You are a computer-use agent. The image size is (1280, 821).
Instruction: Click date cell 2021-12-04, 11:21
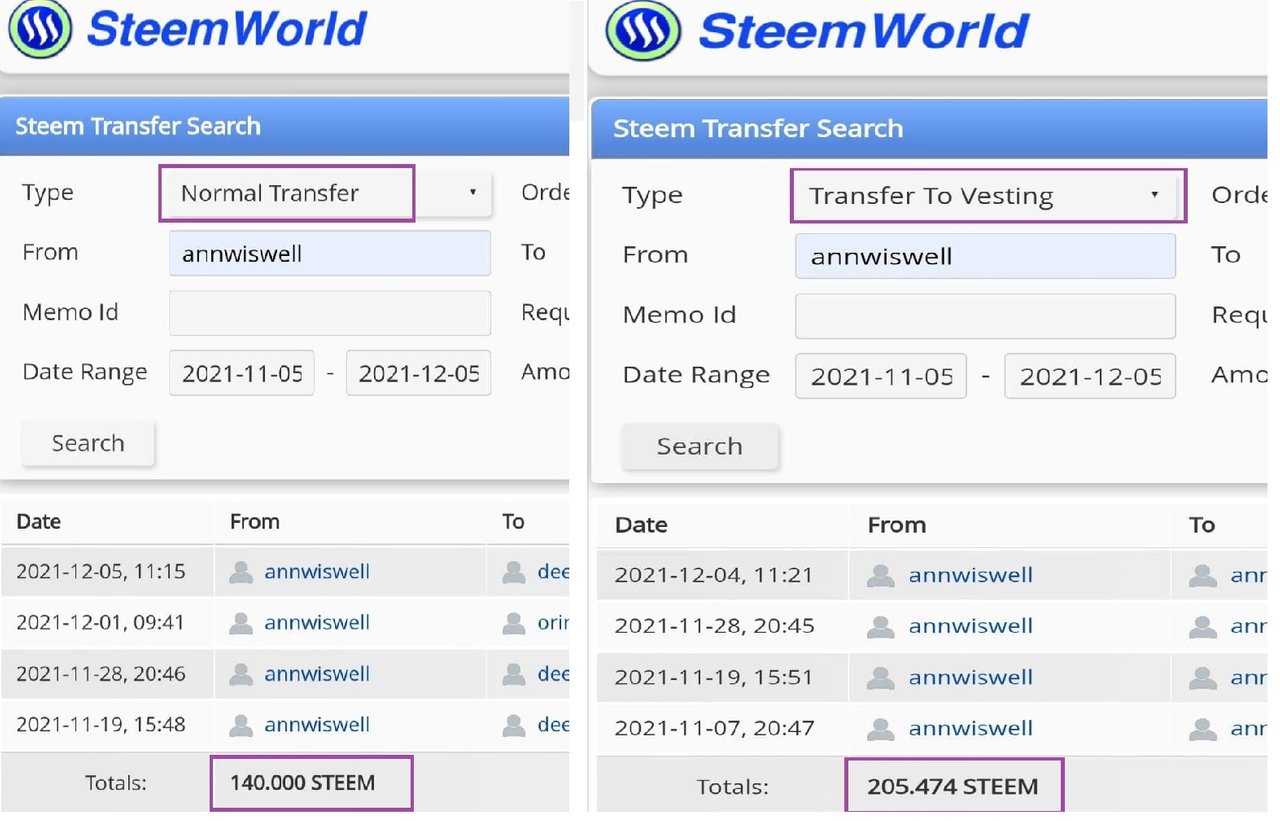click(x=714, y=575)
